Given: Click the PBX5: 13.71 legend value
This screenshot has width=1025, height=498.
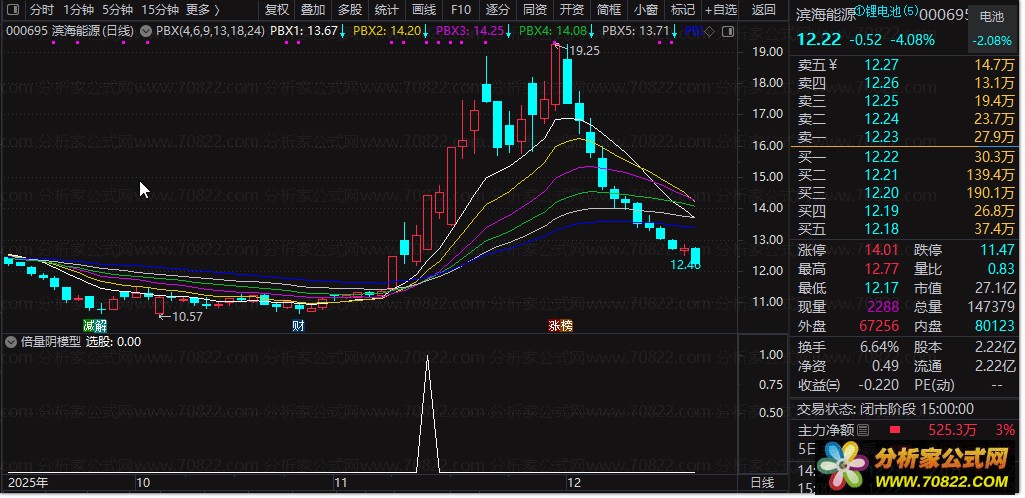Looking at the screenshot, I should click(x=635, y=31).
